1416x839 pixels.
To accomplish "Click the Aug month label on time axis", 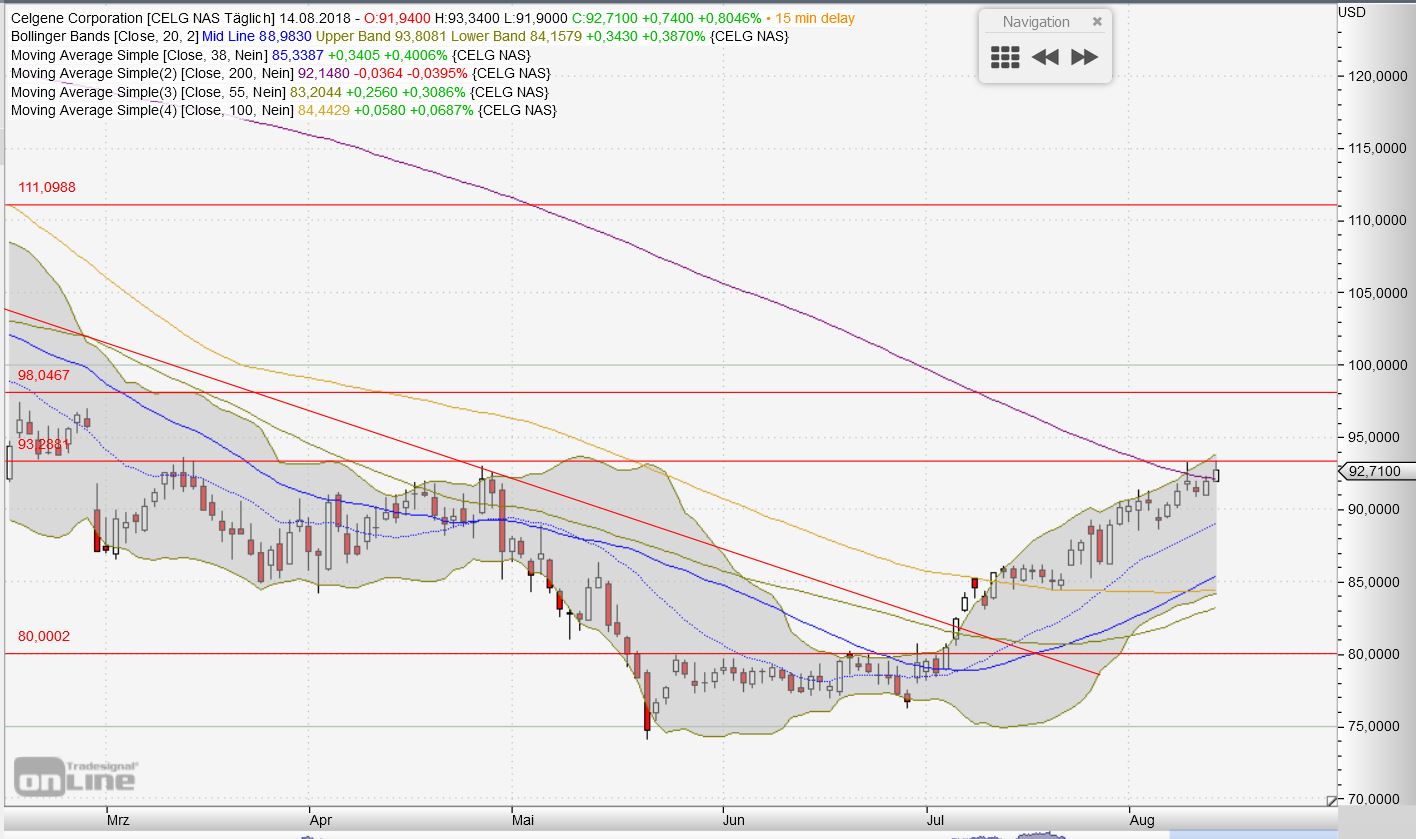I will click(1142, 820).
